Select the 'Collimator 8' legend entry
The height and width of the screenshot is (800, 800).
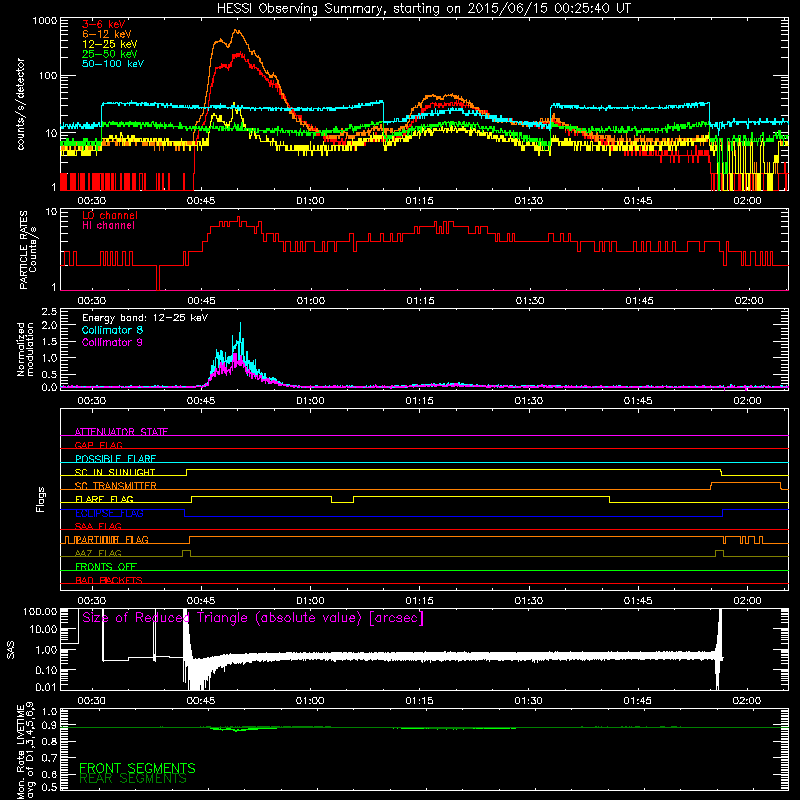click(x=112, y=330)
